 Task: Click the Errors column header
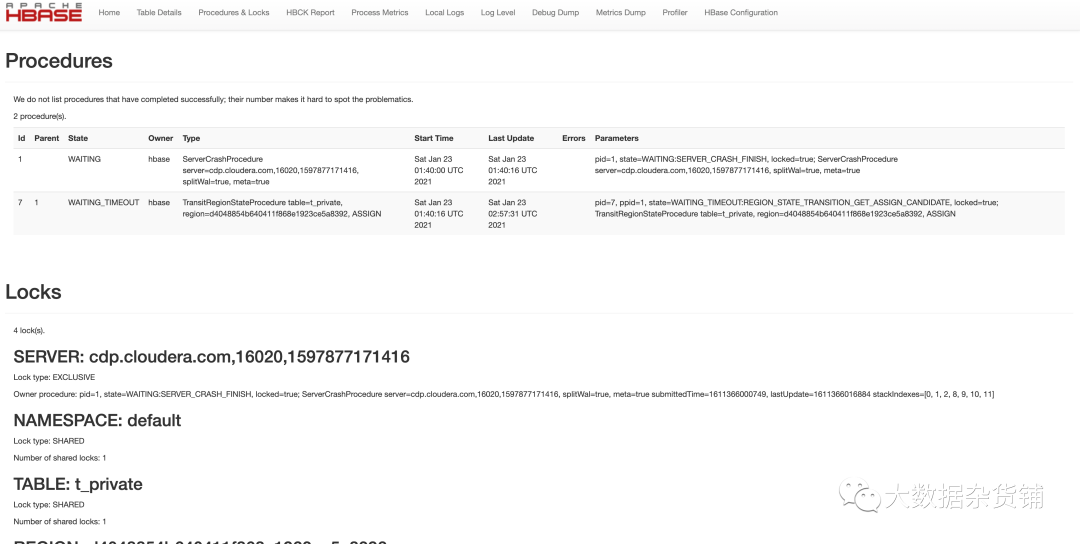pyautogui.click(x=574, y=138)
